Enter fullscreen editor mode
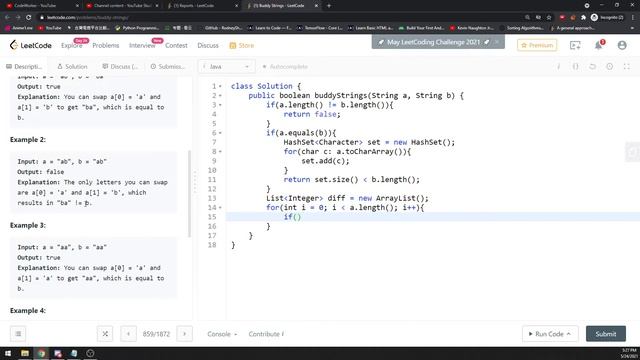640x360 pixels. (x=627, y=67)
